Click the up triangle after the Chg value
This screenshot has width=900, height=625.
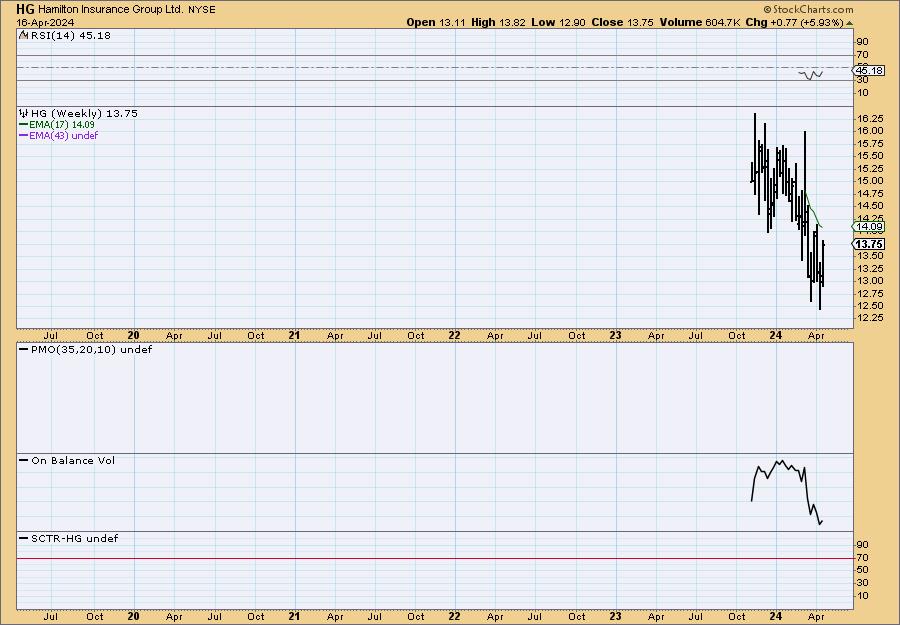(x=849, y=23)
